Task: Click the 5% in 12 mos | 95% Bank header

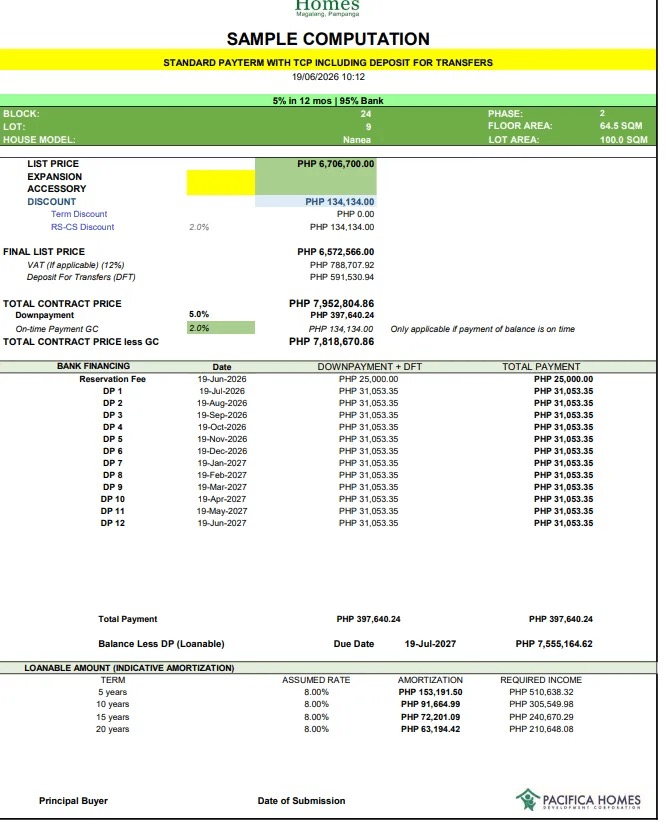Action: [x=328, y=100]
